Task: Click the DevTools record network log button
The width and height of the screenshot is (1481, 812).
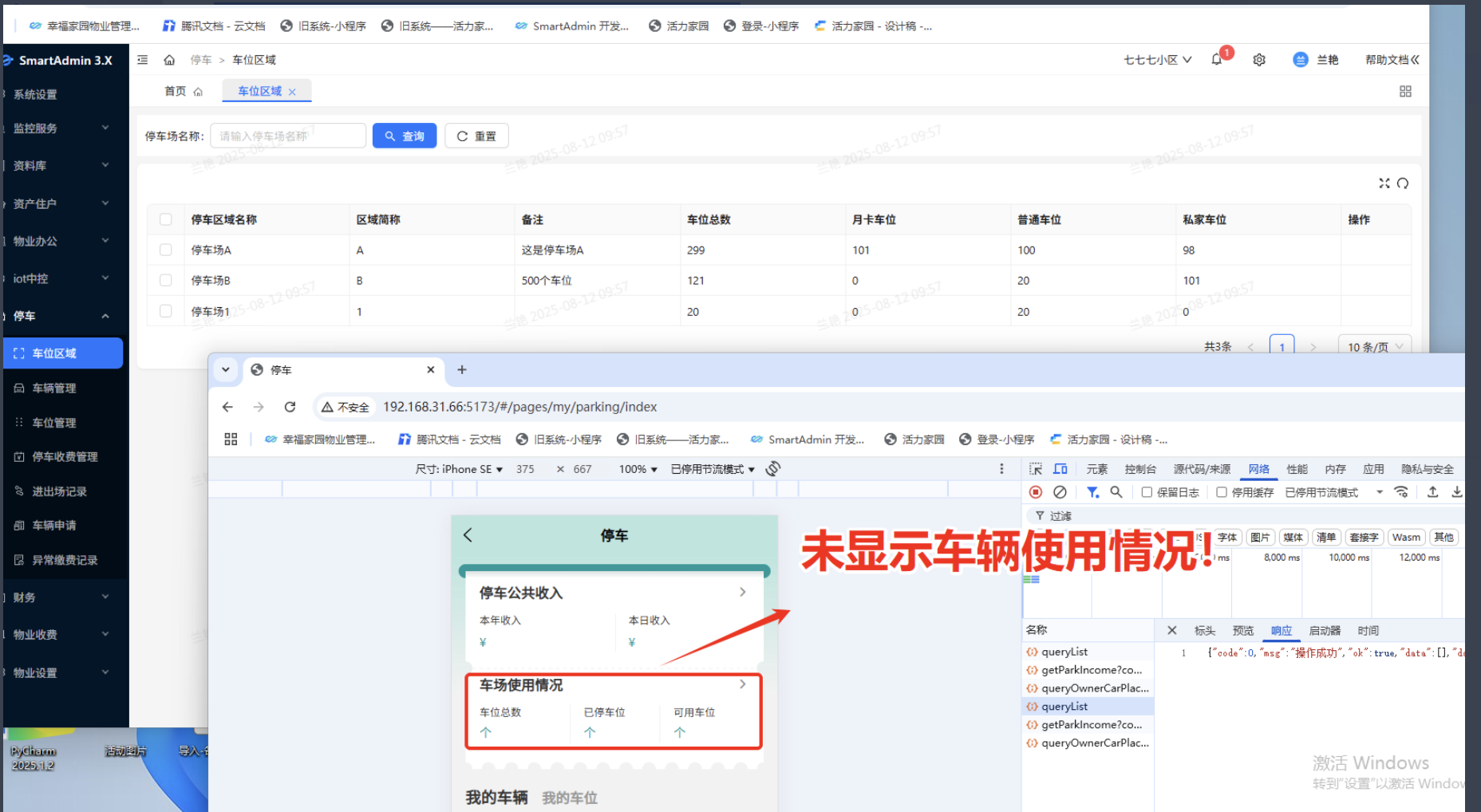Action: click(x=1036, y=492)
